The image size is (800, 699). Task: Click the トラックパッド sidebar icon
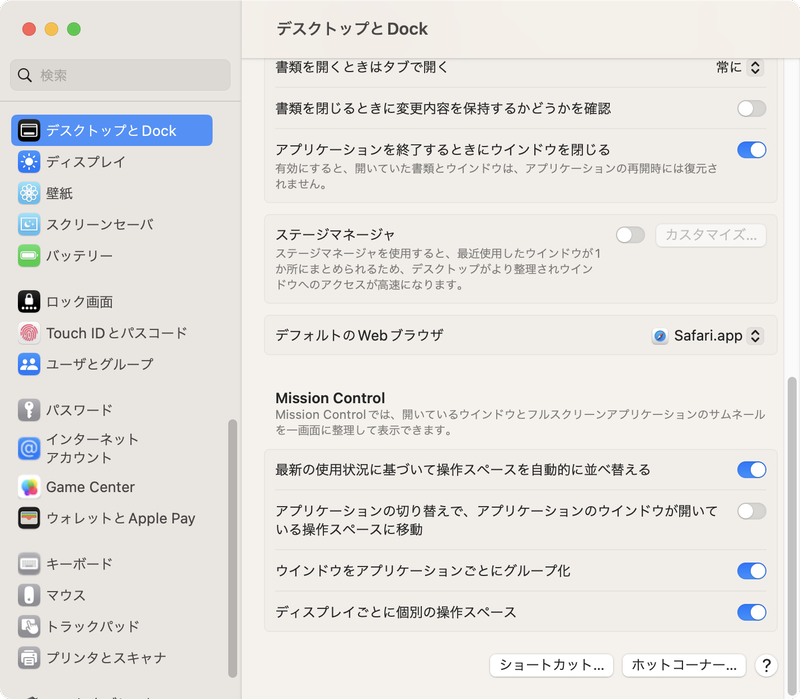tap(28, 625)
